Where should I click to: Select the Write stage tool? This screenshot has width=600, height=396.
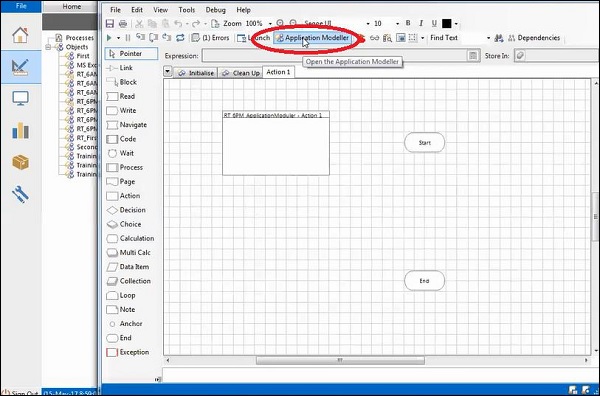121,111
